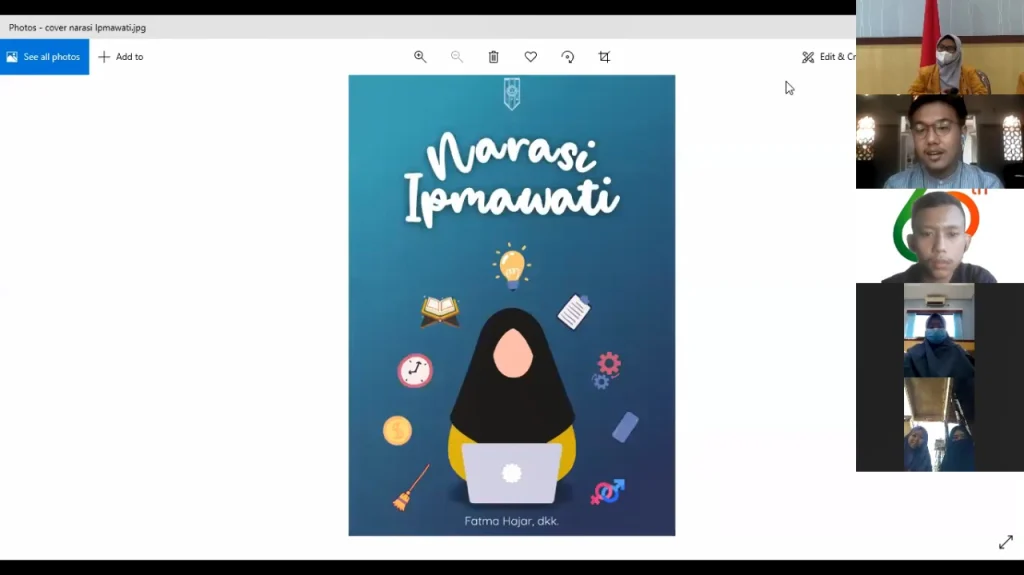Open the crop tool icon
The image size is (1024, 575).
click(604, 57)
